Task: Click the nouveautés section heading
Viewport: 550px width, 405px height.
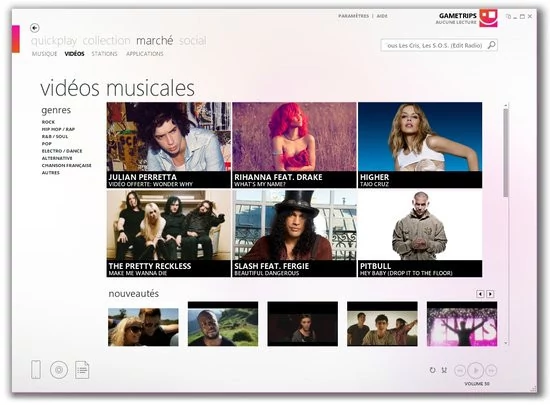Action: pos(134,293)
